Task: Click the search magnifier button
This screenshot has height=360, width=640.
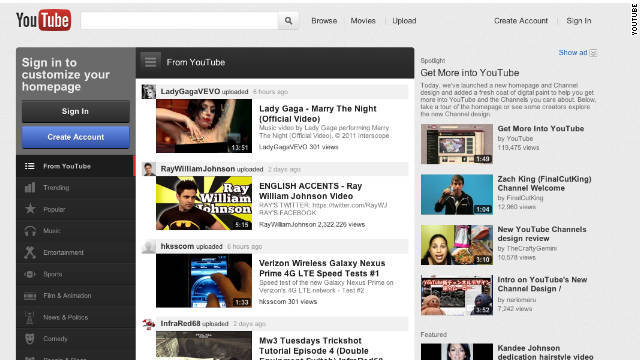Action: coord(288,20)
